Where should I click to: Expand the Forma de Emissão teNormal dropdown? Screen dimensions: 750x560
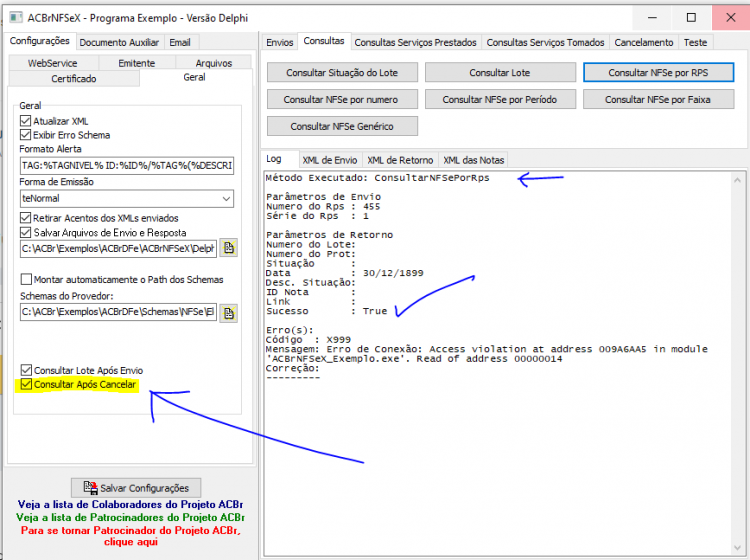(226, 198)
